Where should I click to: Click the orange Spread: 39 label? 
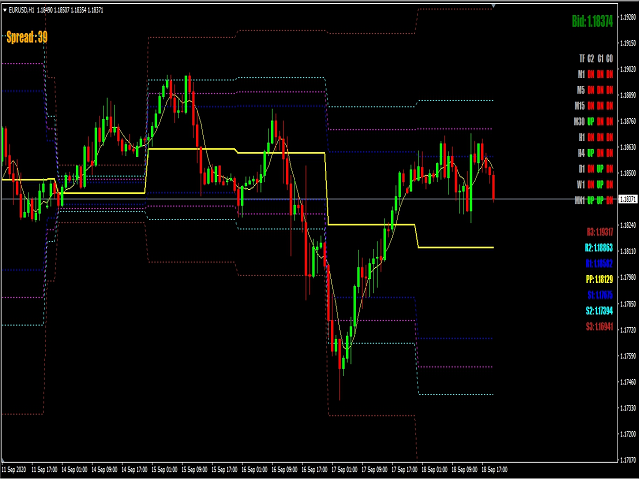point(27,38)
